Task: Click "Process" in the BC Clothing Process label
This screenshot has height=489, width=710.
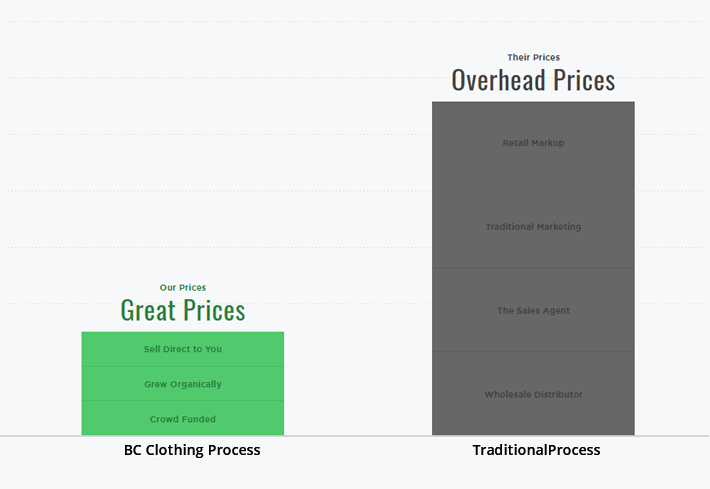Action: pyautogui.click(x=234, y=450)
